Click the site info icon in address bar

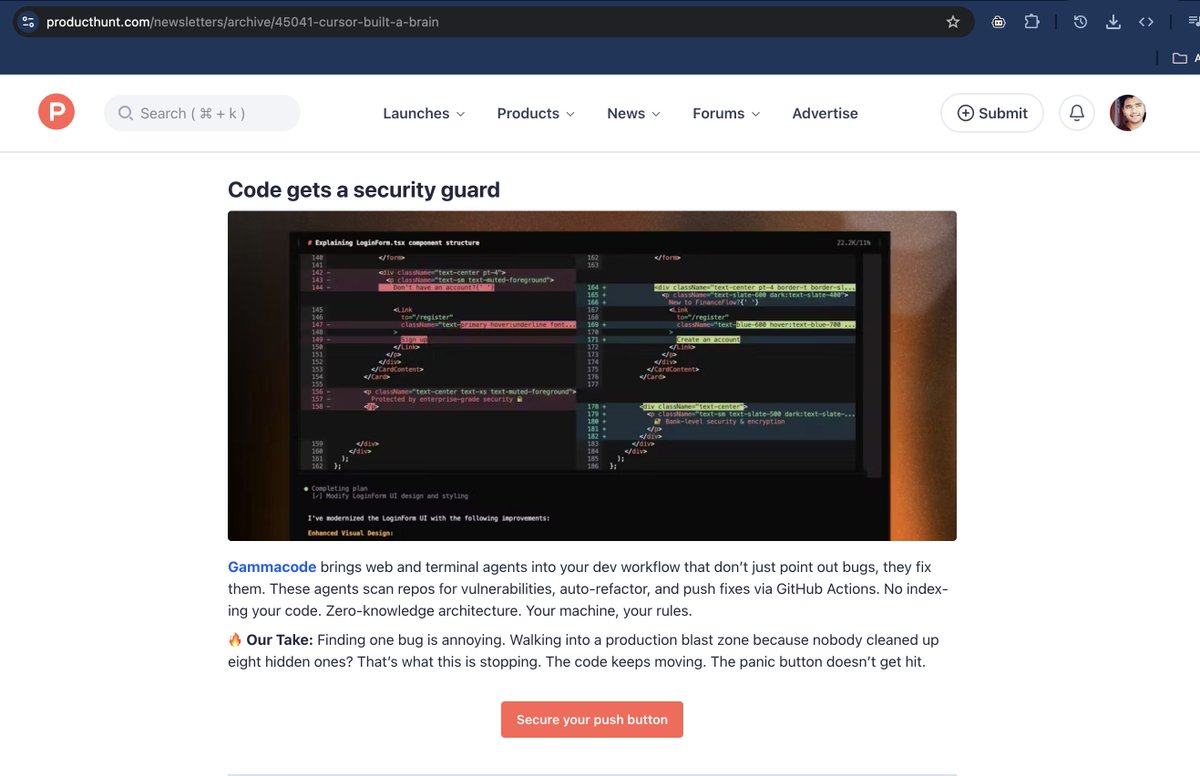click(29, 22)
